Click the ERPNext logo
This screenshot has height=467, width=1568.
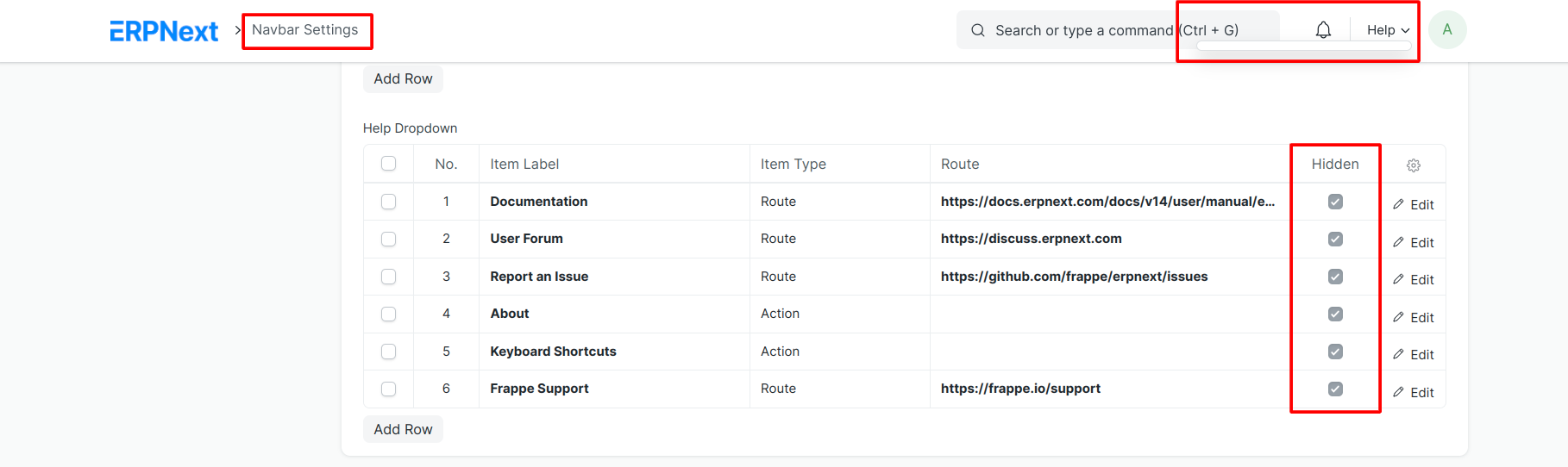pos(164,31)
